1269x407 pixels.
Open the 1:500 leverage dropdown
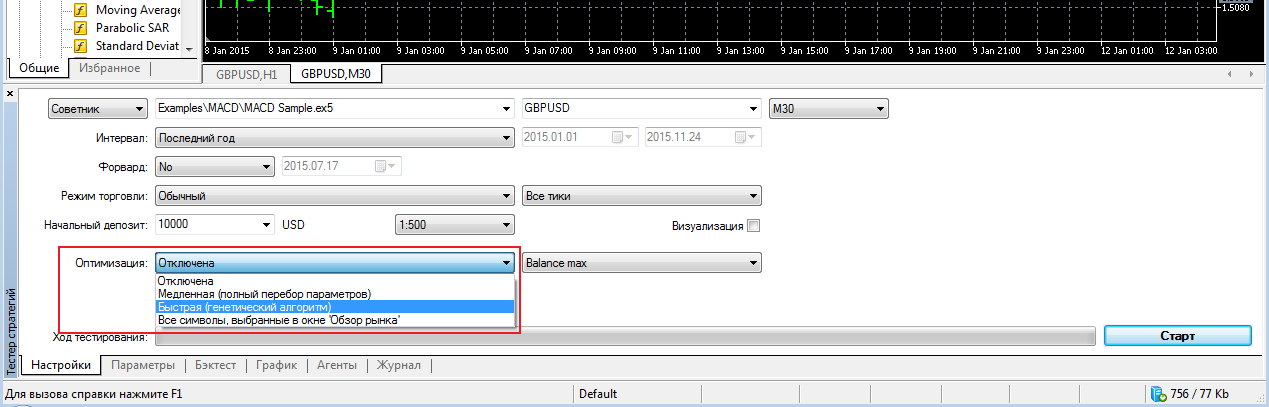click(455, 225)
